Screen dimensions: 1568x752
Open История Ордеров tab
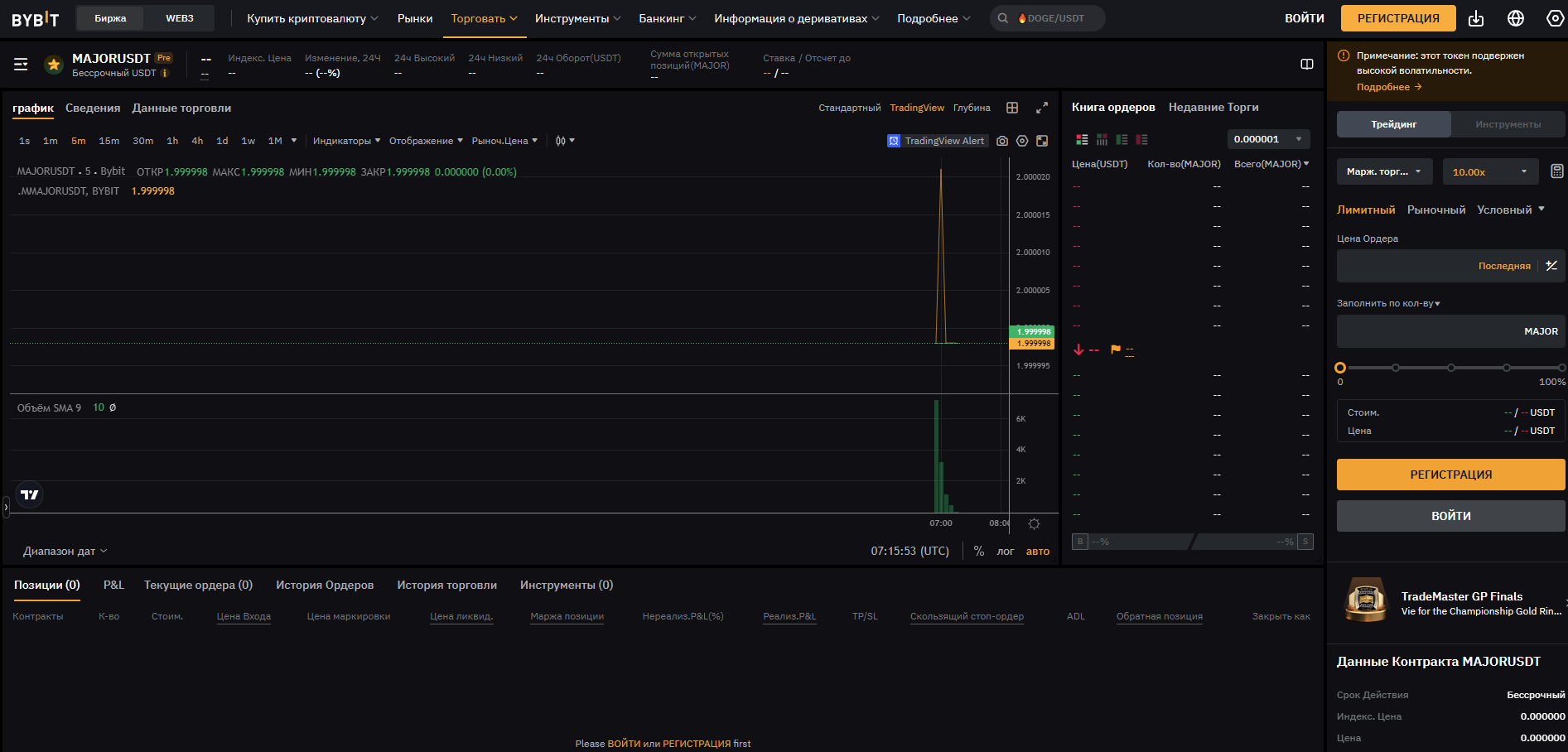point(325,585)
